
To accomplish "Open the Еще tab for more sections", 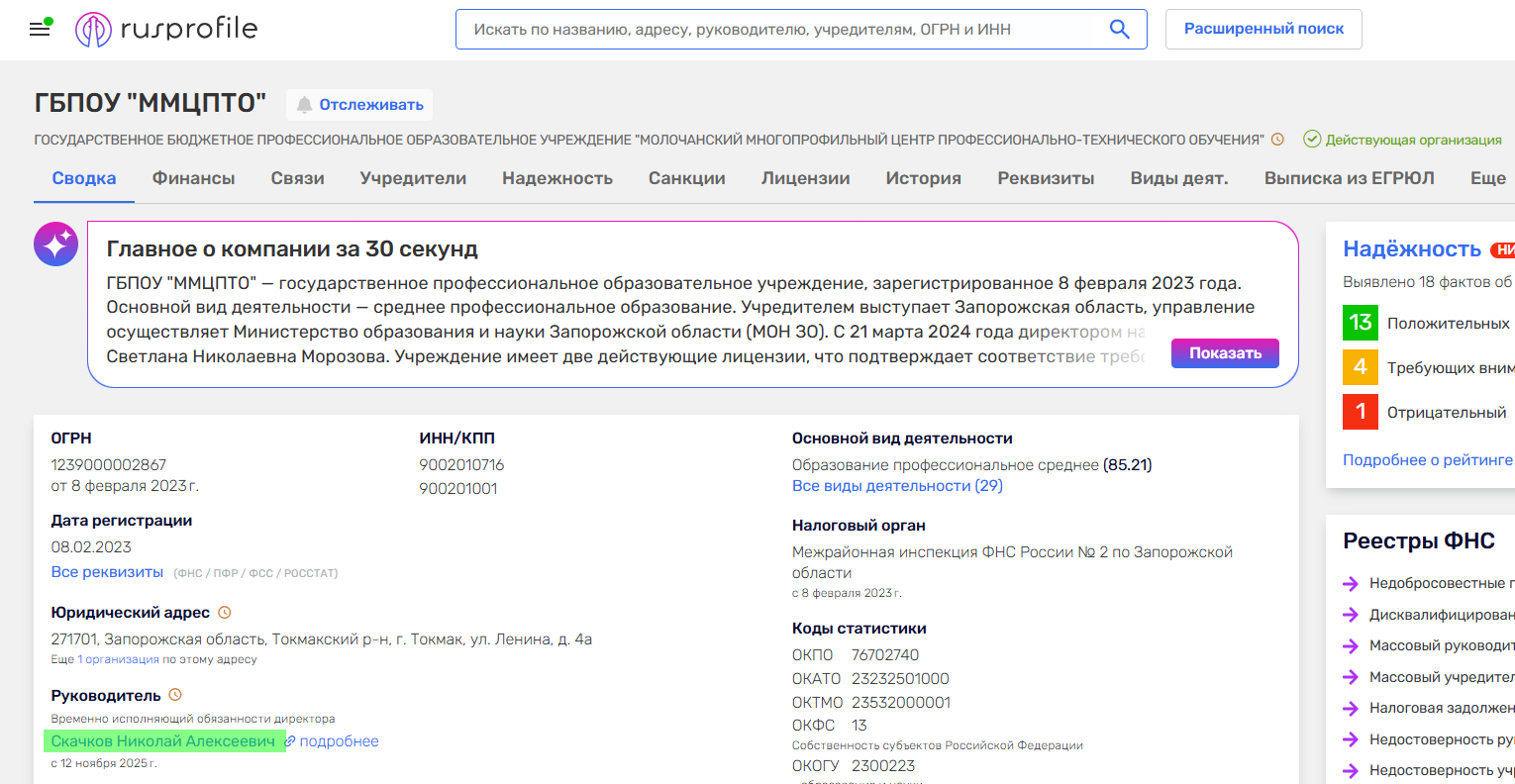I will coord(1487,178).
